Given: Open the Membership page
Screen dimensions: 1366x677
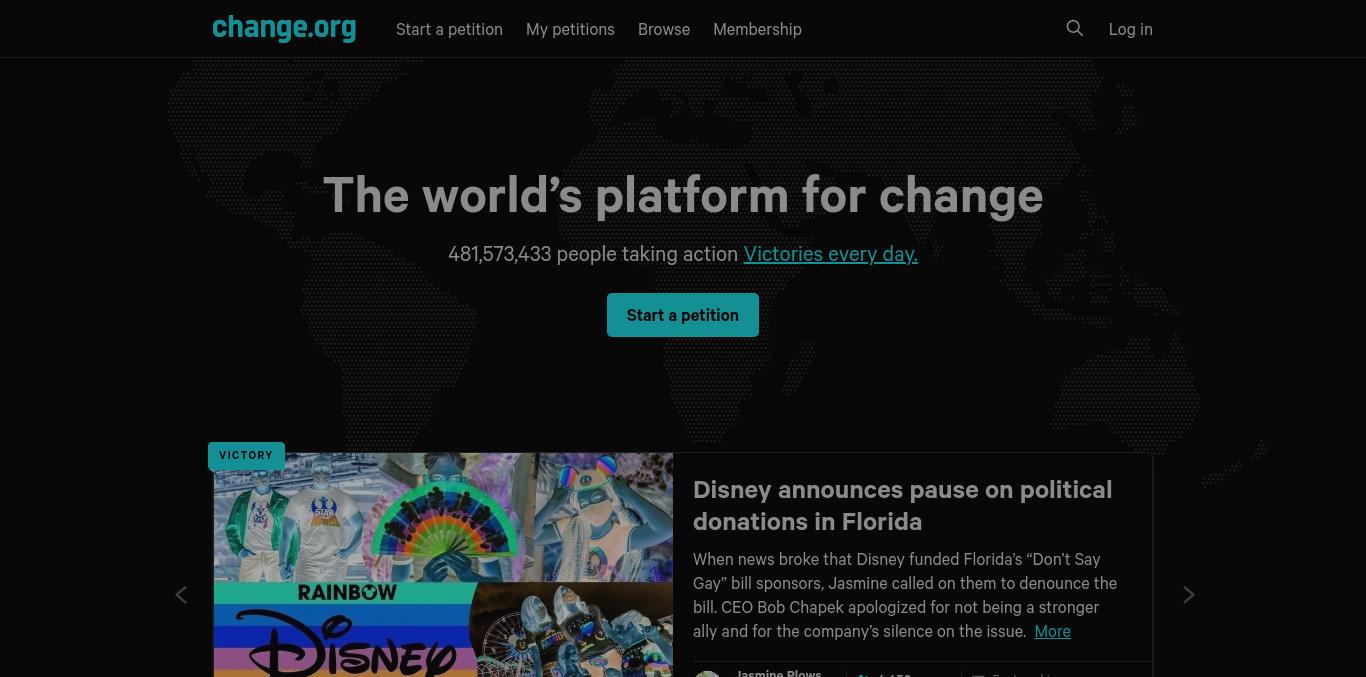Looking at the screenshot, I should click(x=757, y=29).
